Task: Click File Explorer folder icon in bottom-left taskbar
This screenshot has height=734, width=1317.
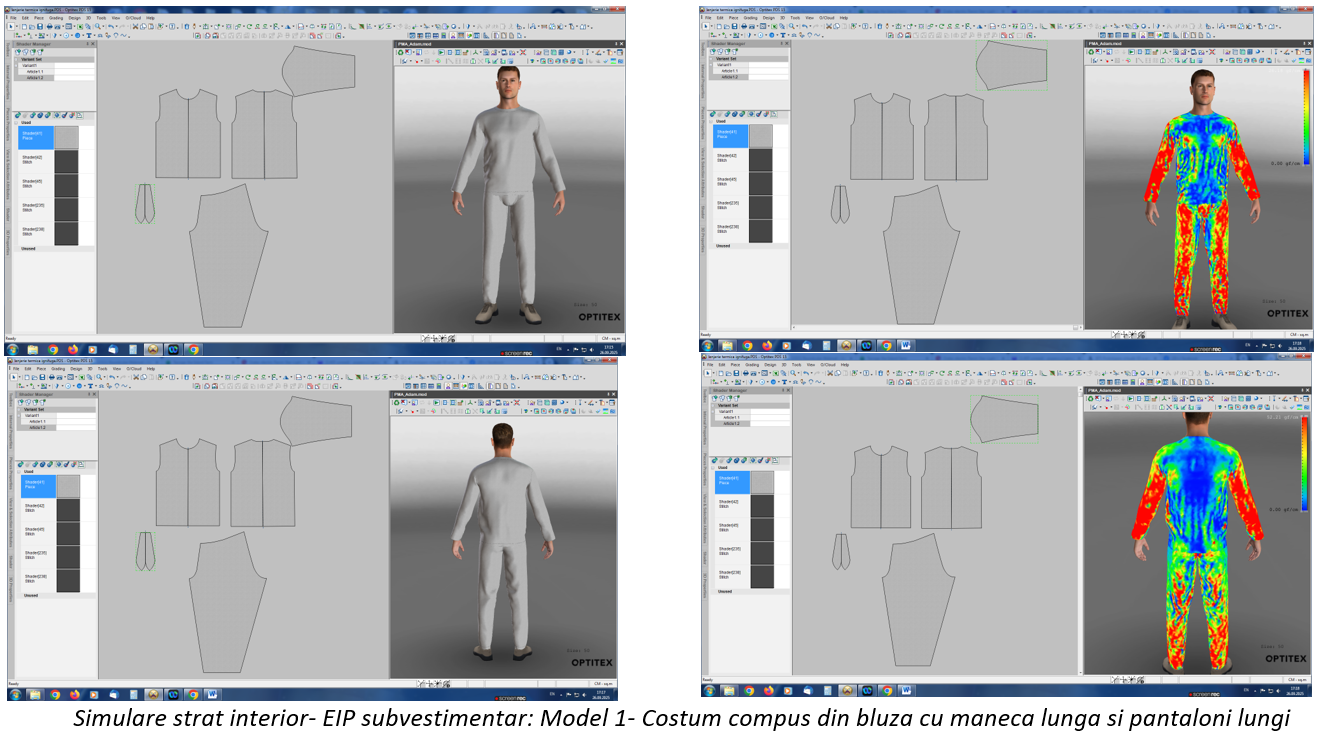Action: tap(33, 693)
